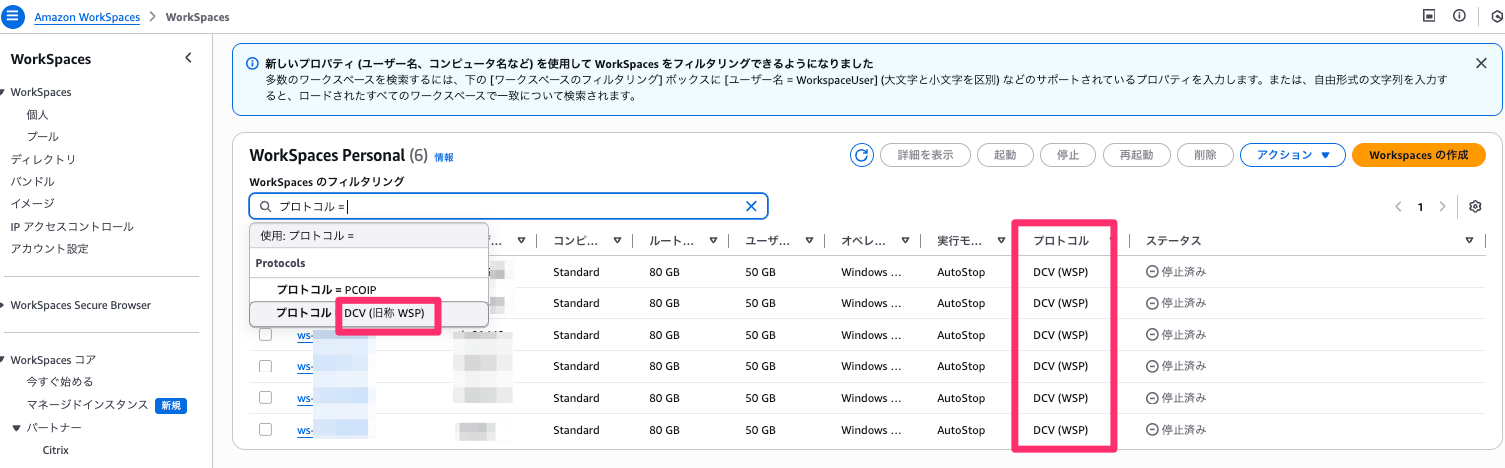The image size is (1505, 468).
Task: Select the checkbox in the second-to-last WorkSpace row
Action: coord(265,397)
